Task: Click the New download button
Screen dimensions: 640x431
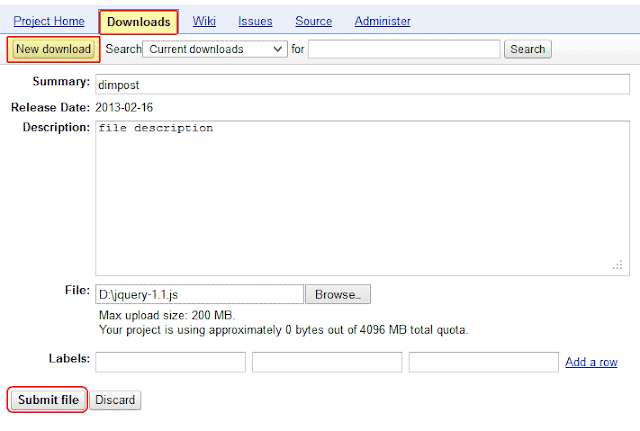Action: tap(53, 49)
